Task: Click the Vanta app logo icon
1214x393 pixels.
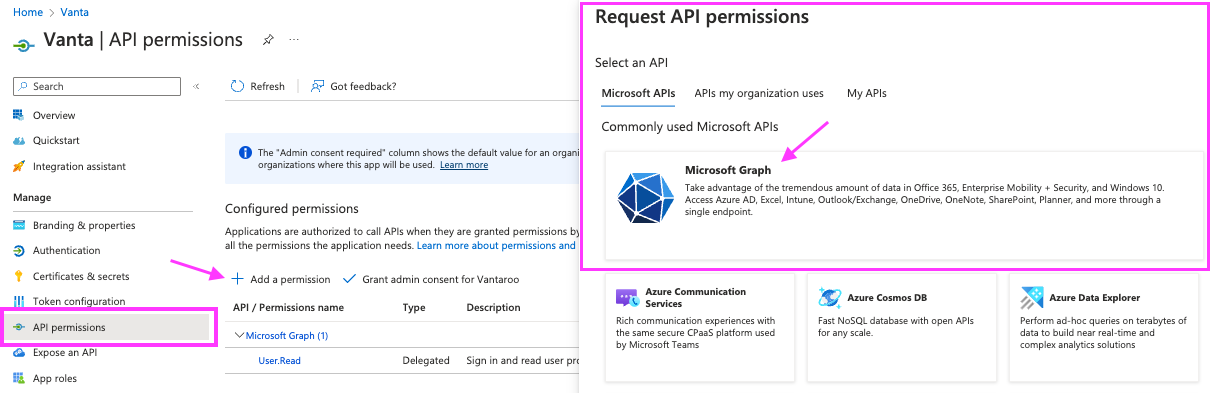Action: 23,44
